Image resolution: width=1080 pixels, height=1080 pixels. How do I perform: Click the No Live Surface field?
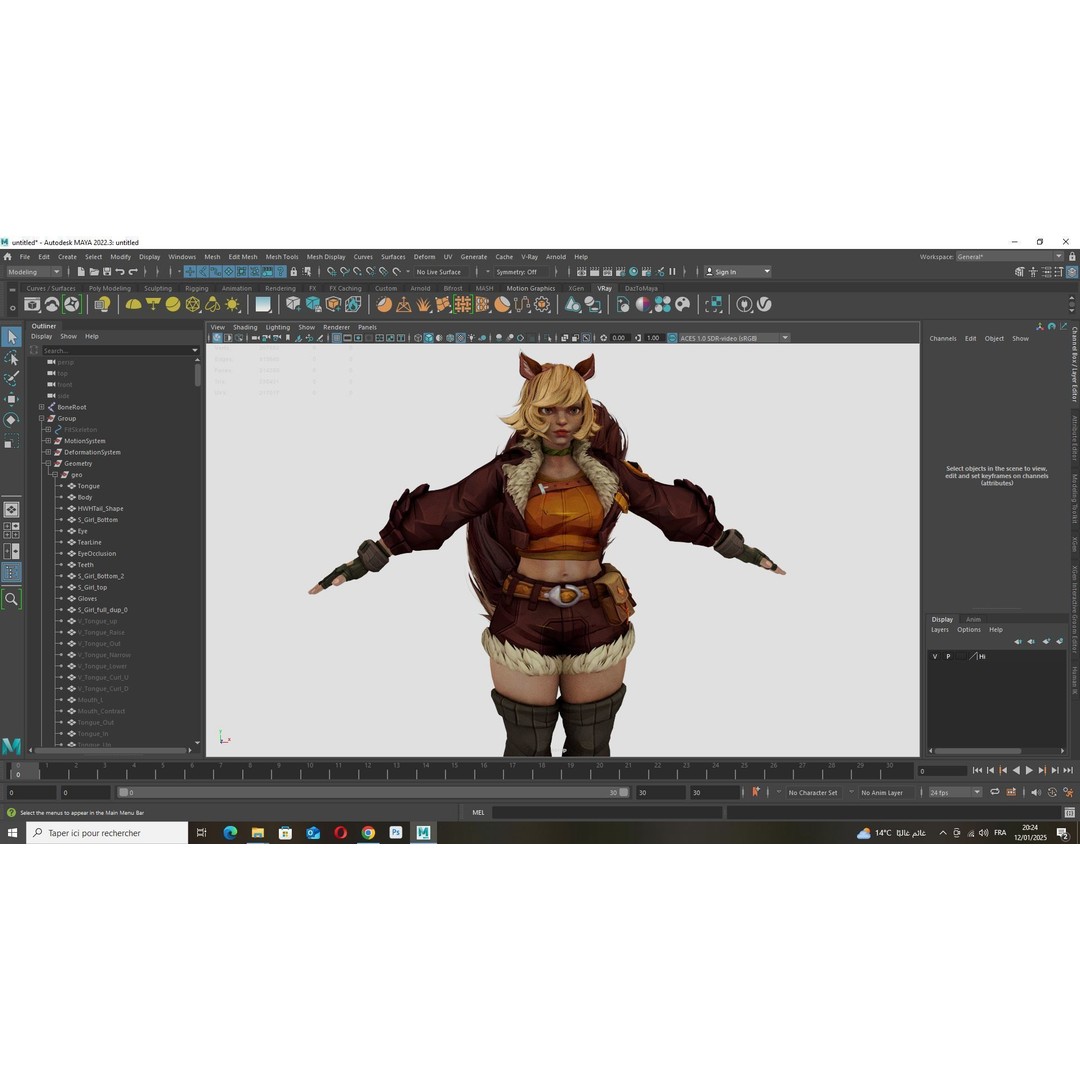click(440, 272)
